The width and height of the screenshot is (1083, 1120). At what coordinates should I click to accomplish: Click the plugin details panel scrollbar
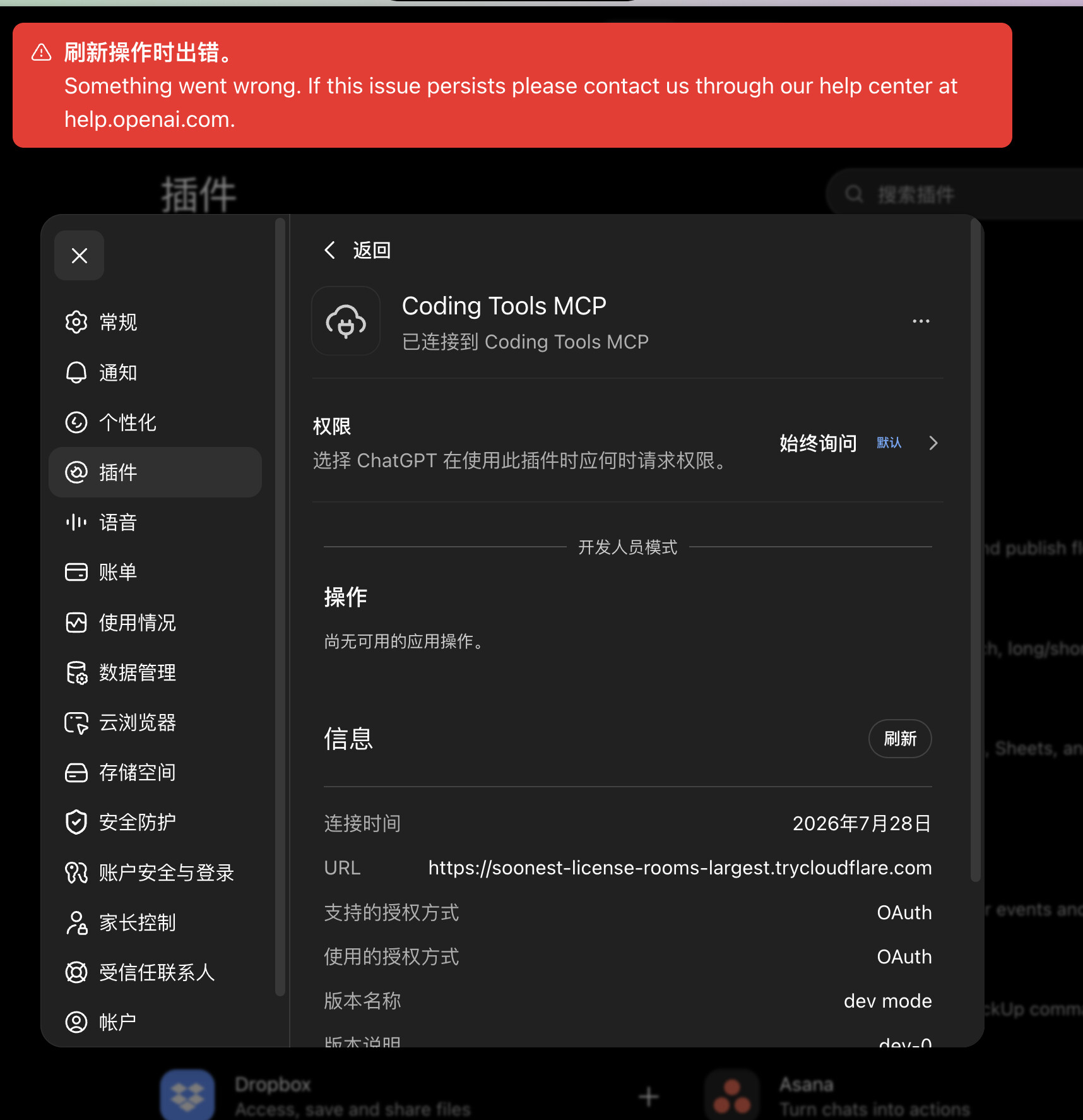pos(976,549)
